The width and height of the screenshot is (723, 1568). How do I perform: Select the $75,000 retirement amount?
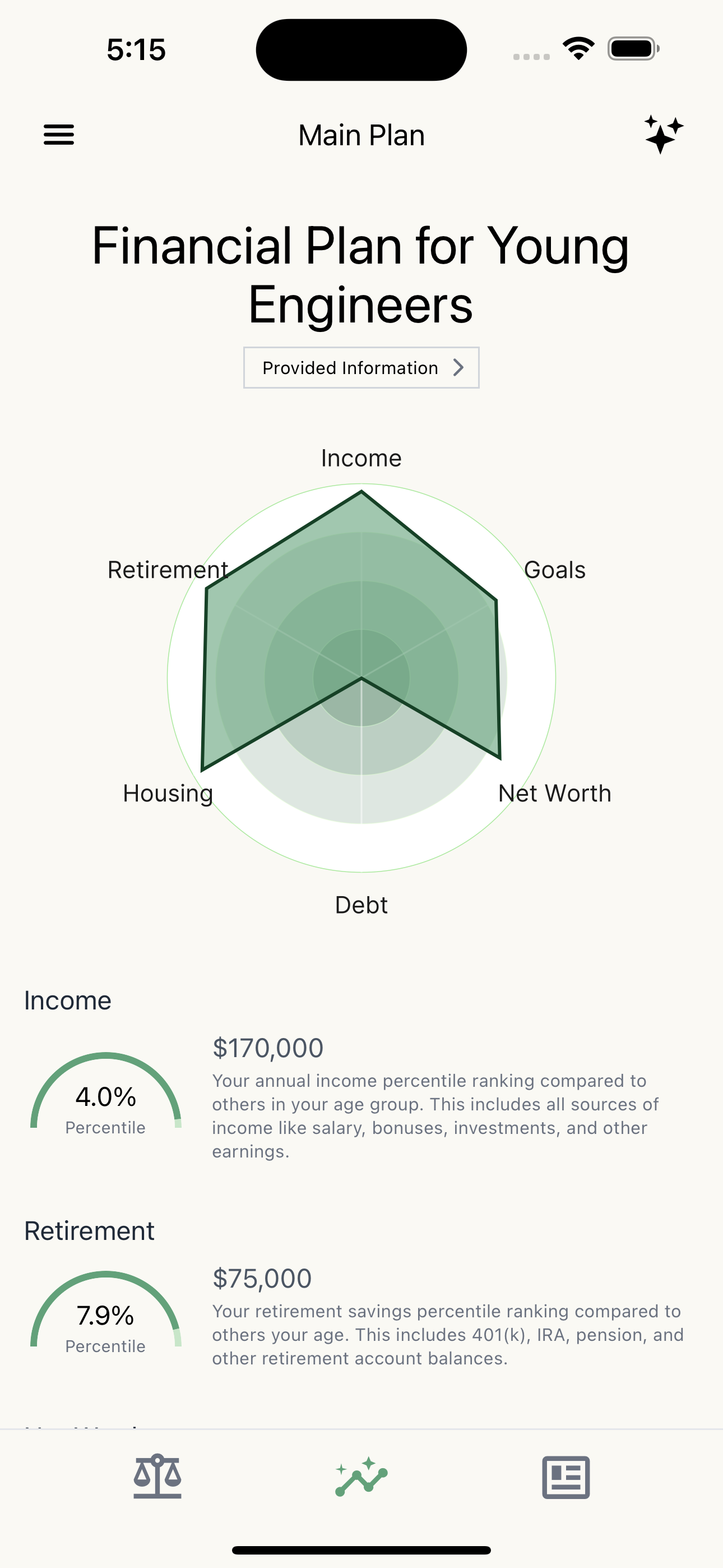pos(262,1278)
